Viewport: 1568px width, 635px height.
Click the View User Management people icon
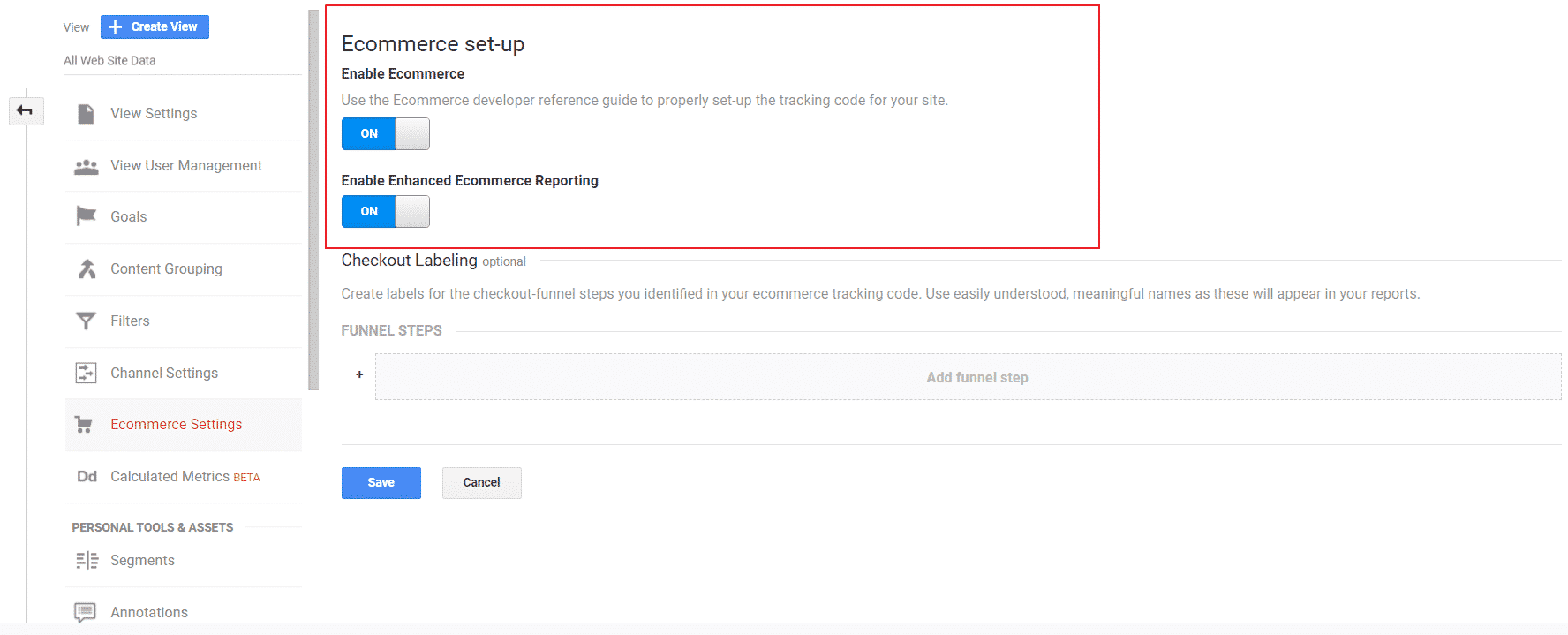coord(86,165)
